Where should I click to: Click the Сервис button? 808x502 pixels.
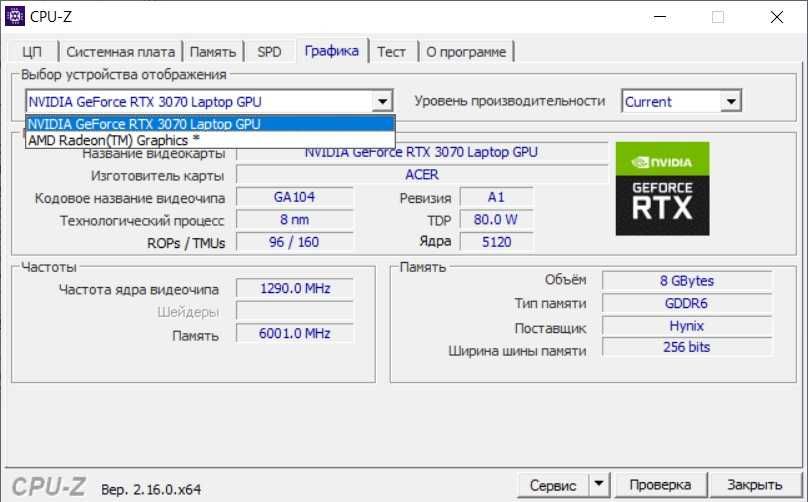pos(553,485)
